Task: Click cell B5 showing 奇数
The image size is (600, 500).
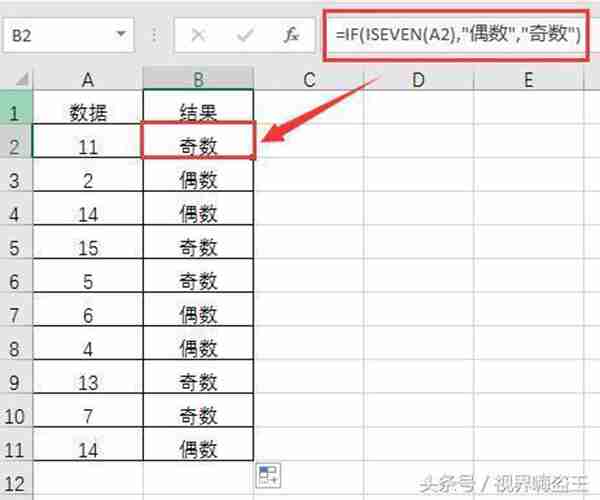Action: pyautogui.click(x=198, y=242)
